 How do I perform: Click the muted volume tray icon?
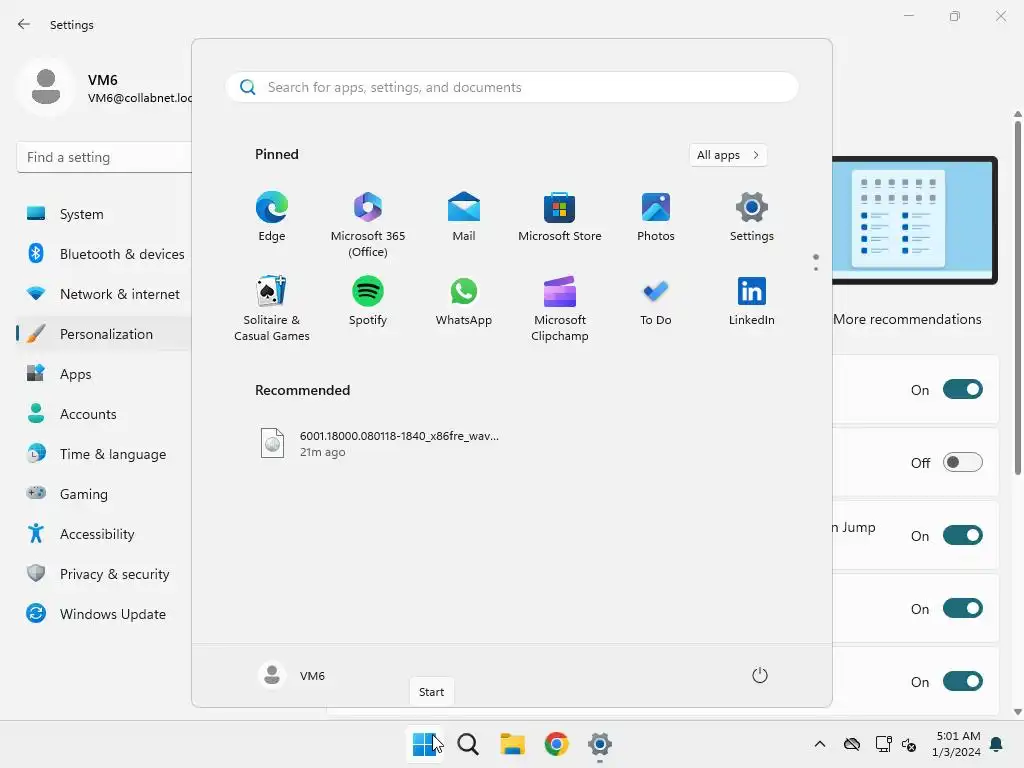coord(908,744)
